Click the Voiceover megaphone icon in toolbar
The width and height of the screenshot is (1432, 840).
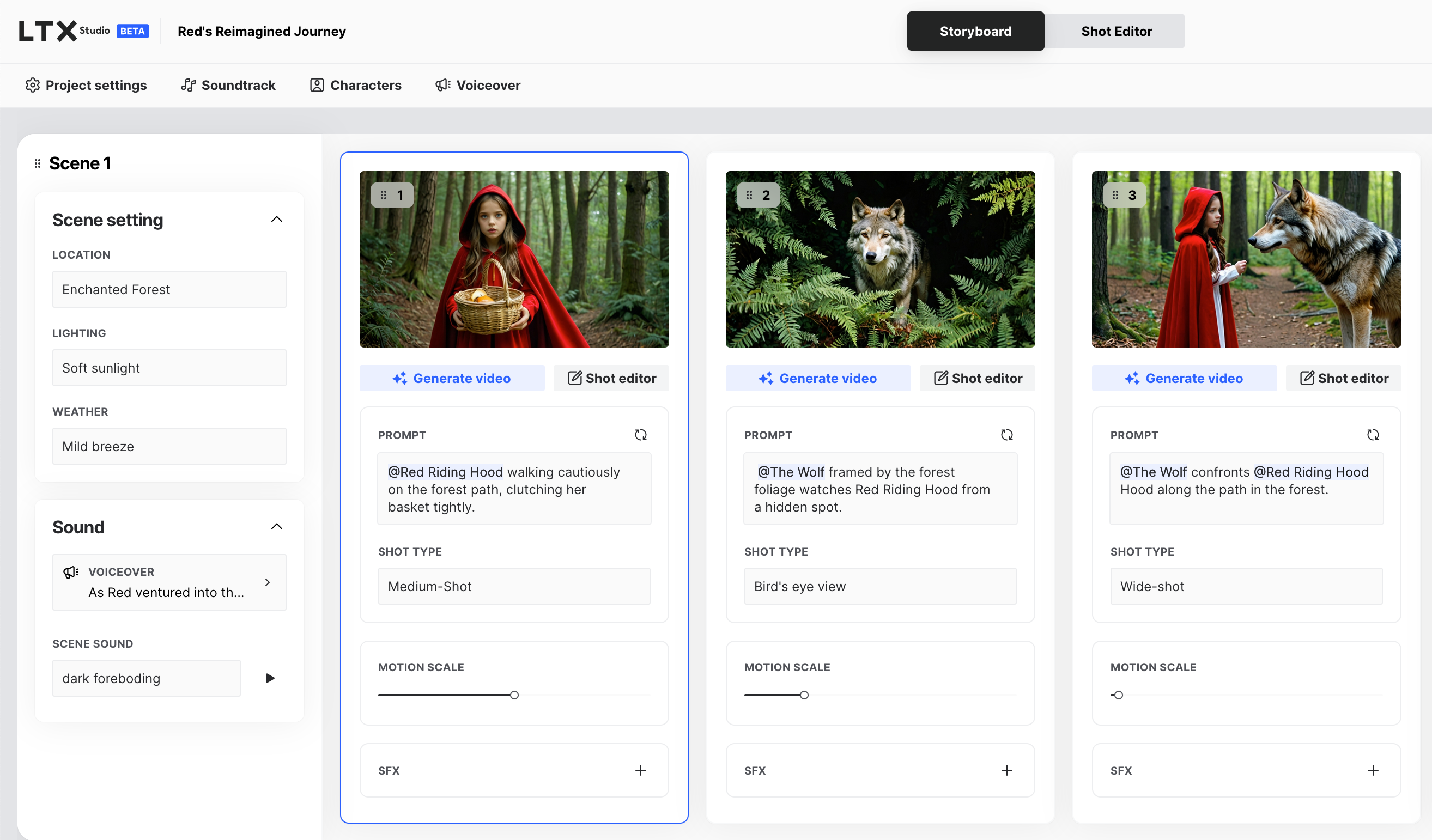click(442, 85)
